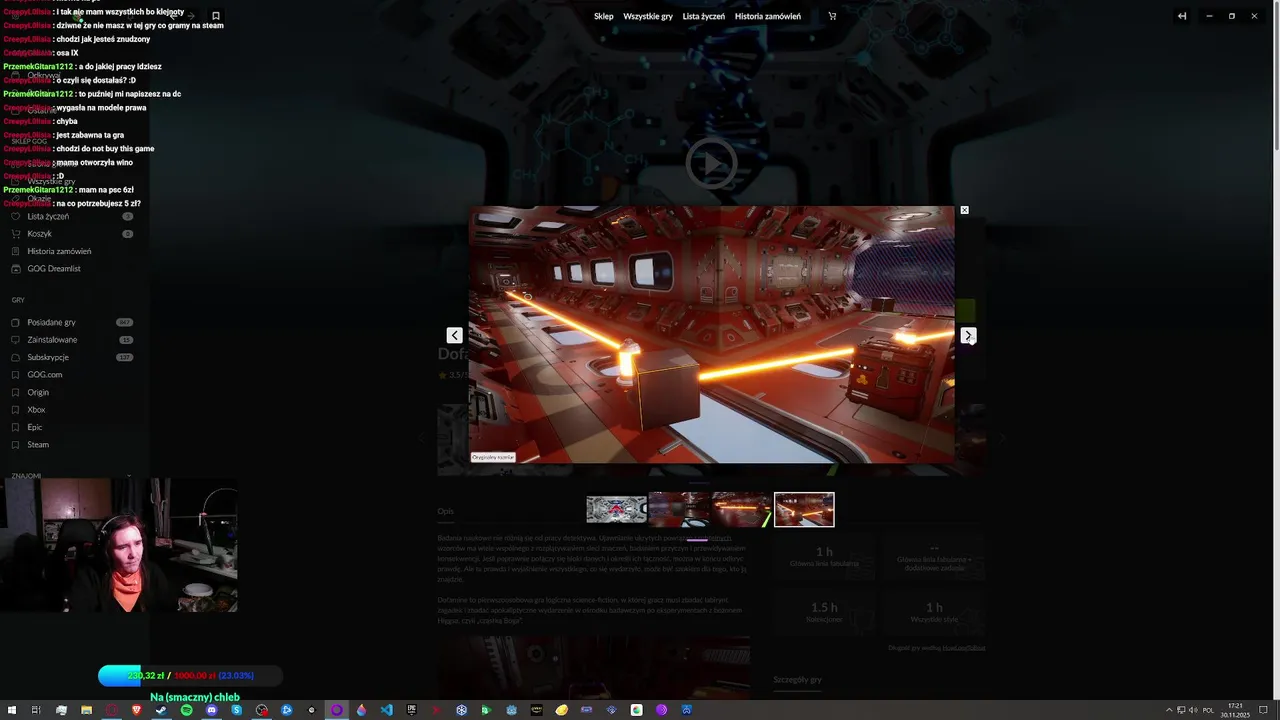The height and width of the screenshot is (720, 1280).
Task: Click the webcam overlay feed
Action: tap(119, 545)
